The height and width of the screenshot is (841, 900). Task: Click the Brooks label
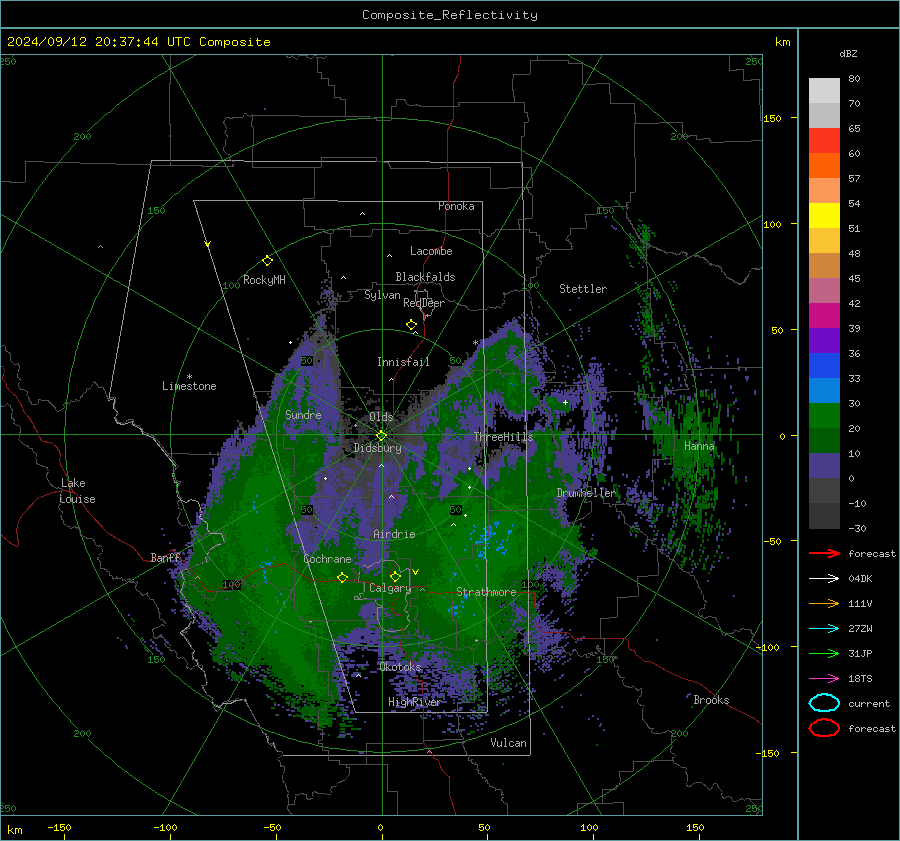point(711,700)
